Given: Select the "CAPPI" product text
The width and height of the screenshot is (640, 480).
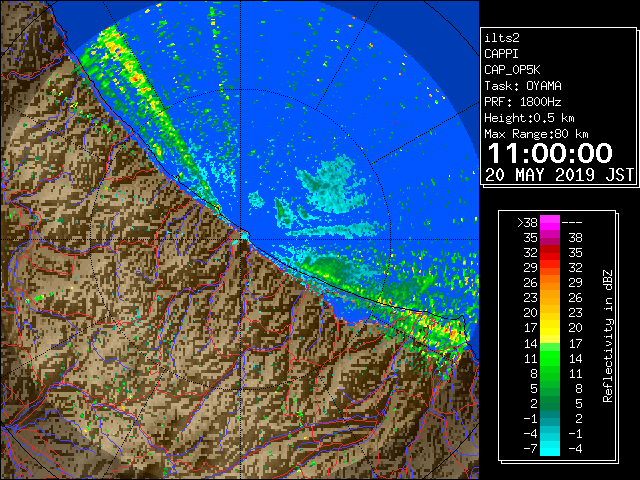Looking at the screenshot, I should (x=501, y=54).
